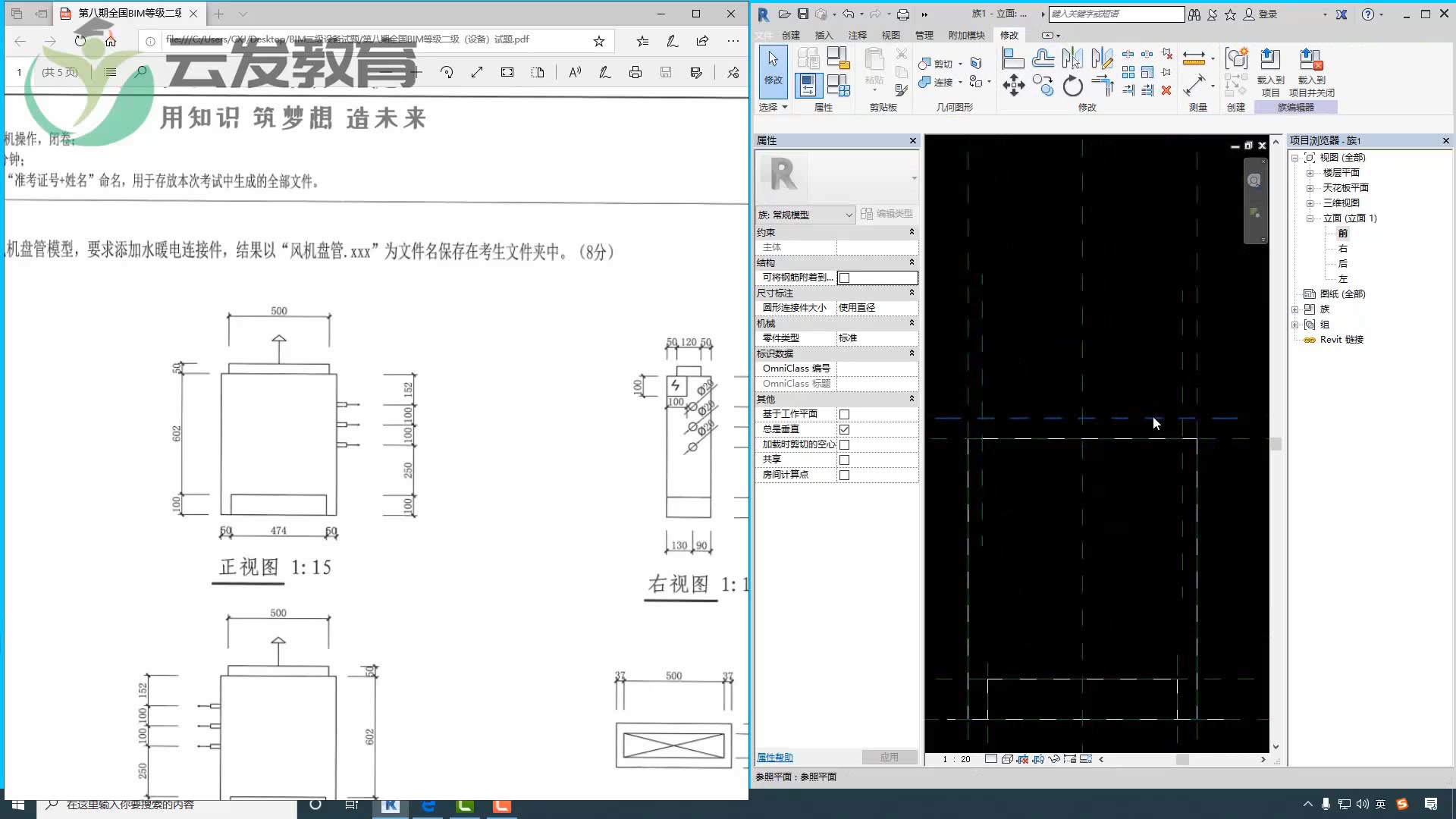This screenshot has height=819, width=1456.
Task: Check the 基于工作平面 checkbox
Action: click(x=844, y=414)
